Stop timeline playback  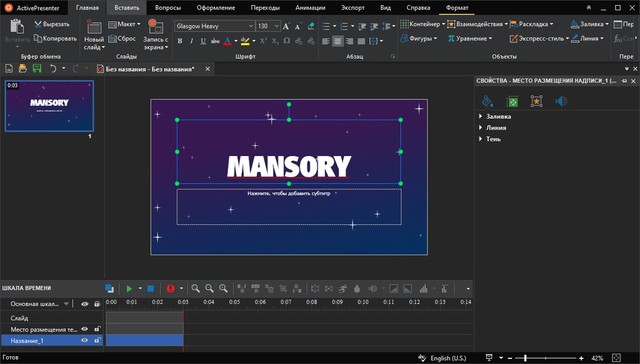pyautogui.click(x=151, y=289)
